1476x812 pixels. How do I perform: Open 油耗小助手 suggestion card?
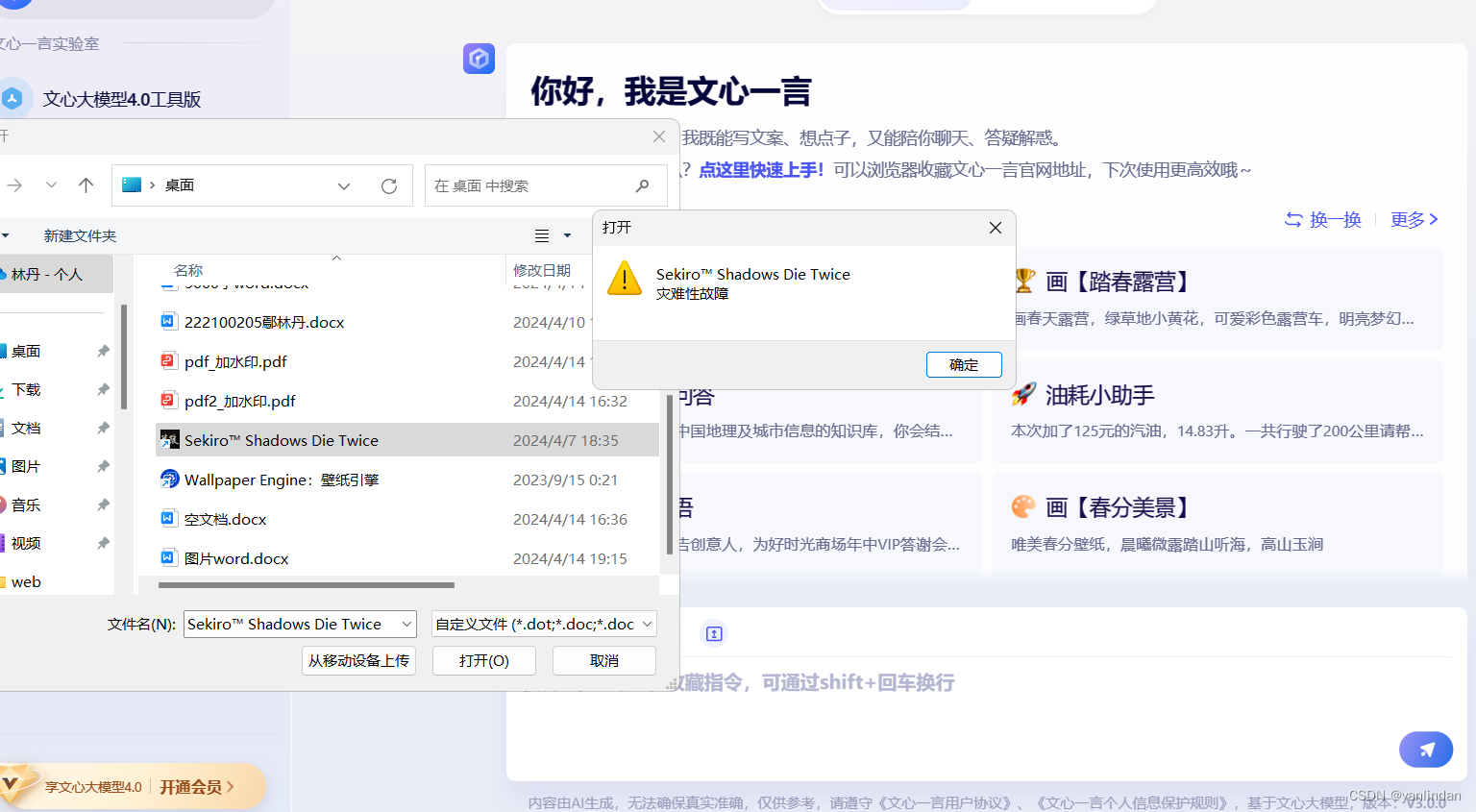(1218, 411)
